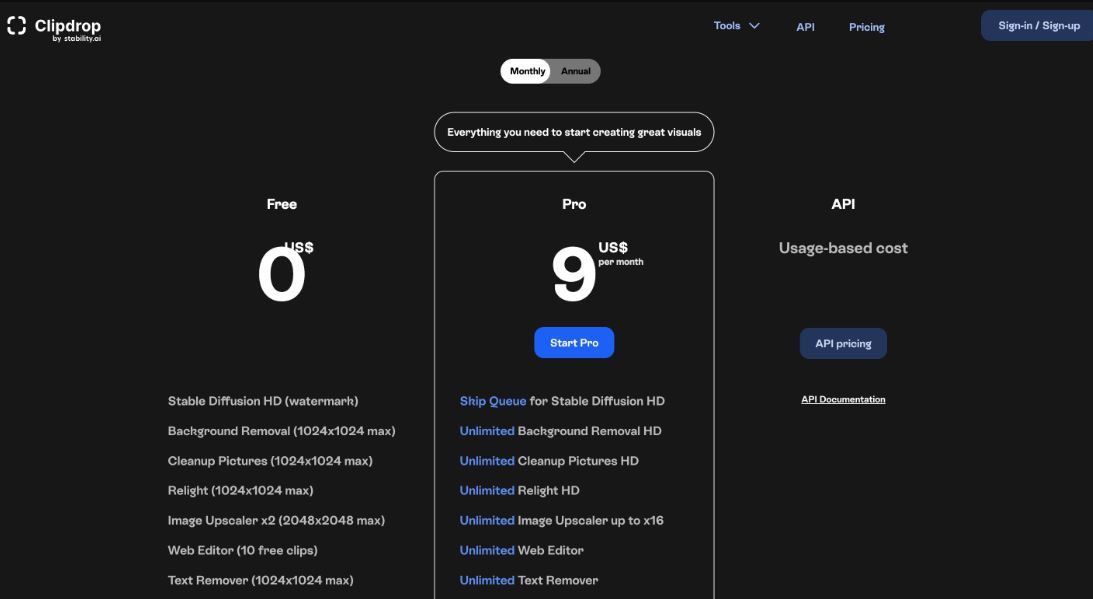The height and width of the screenshot is (599, 1093).
Task: Click the Clipdrop logo icon
Action: [x=17, y=26]
